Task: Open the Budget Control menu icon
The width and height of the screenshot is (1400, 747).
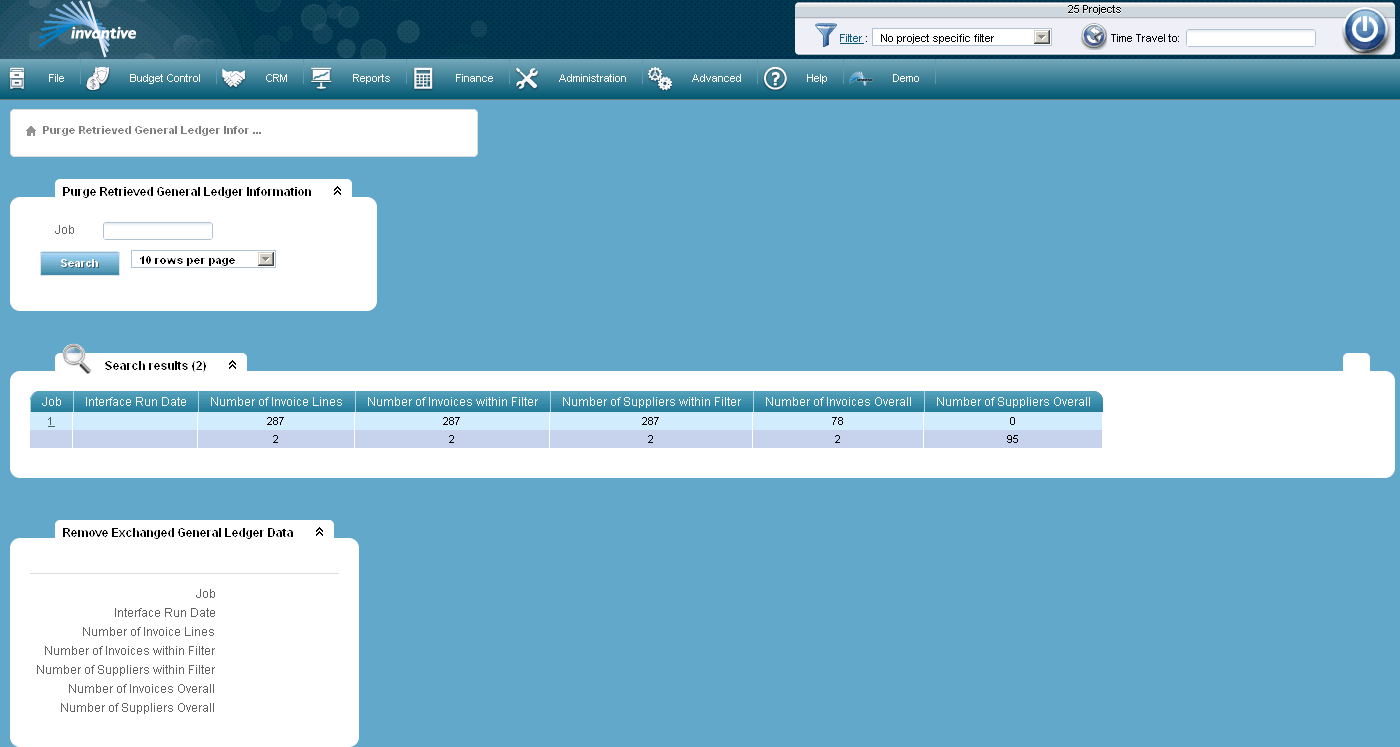Action: click(x=97, y=78)
